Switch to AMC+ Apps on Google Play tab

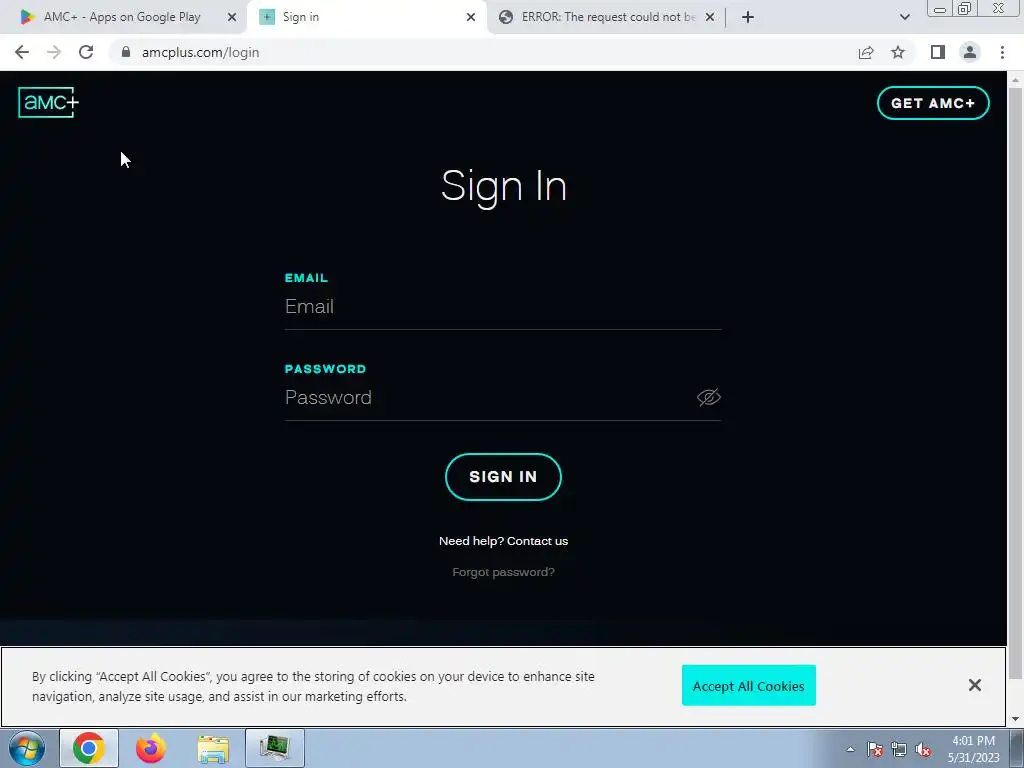tap(123, 17)
